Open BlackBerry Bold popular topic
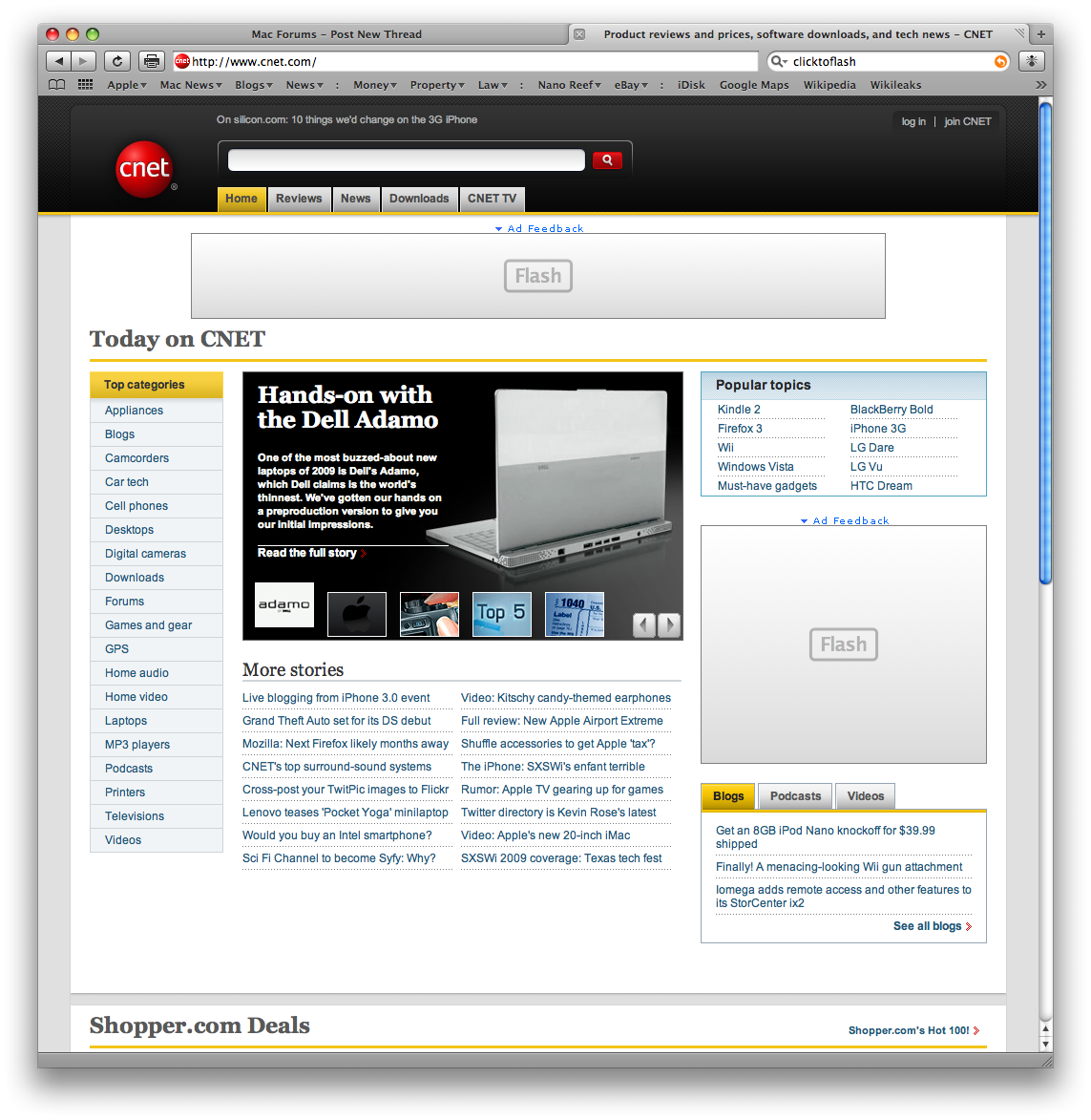This screenshot has height=1120, width=1091. click(x=892, y=410)
